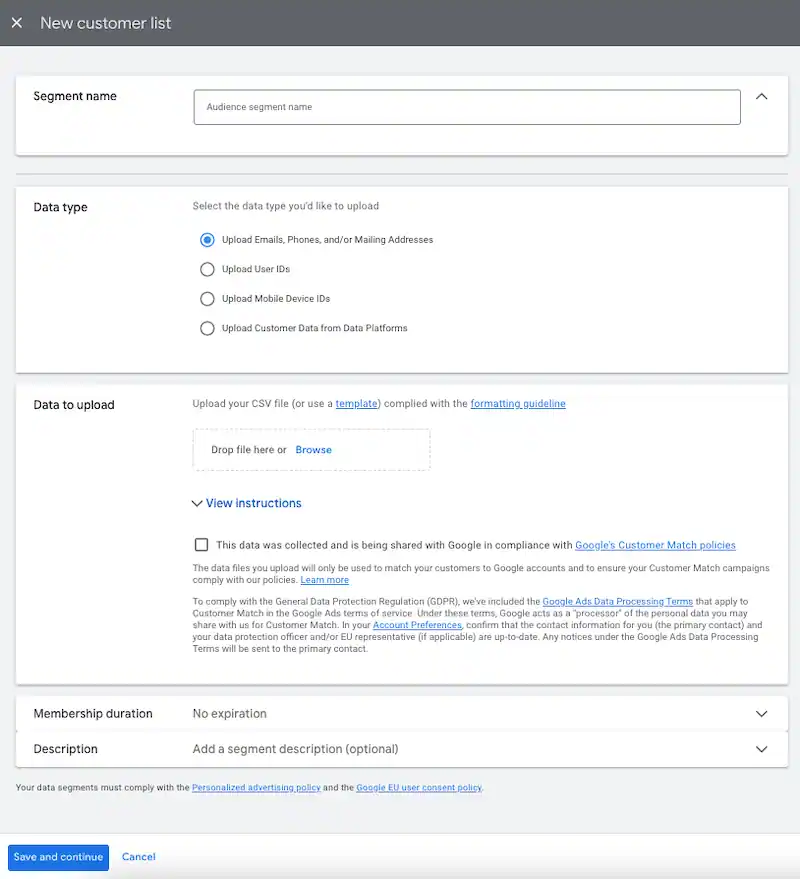This screenshot has width=800, height=879.
Task: Expand the Membership duration section
Action: click(762, 714)
